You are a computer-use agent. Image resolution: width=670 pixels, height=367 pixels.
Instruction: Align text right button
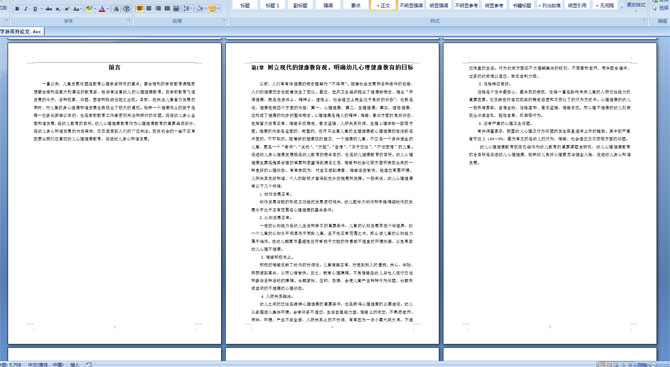point(158,9)
